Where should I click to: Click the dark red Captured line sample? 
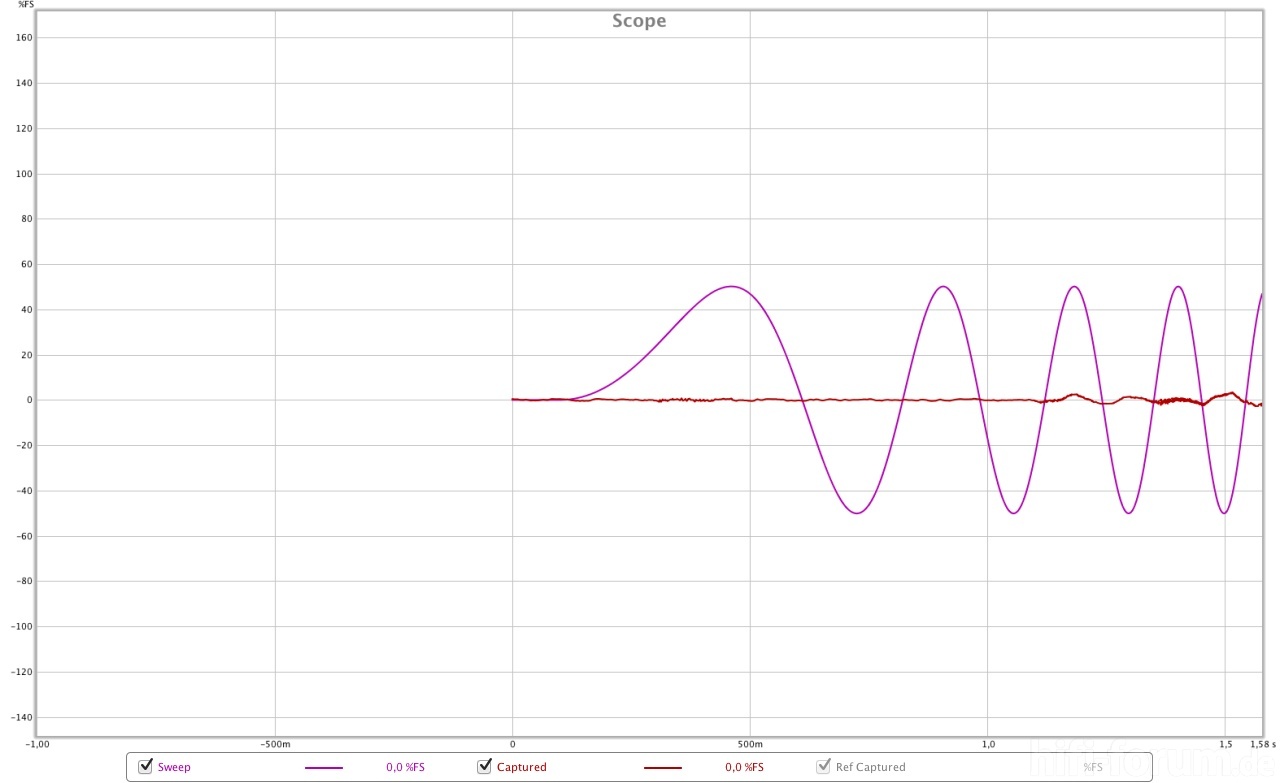[662, 768]
